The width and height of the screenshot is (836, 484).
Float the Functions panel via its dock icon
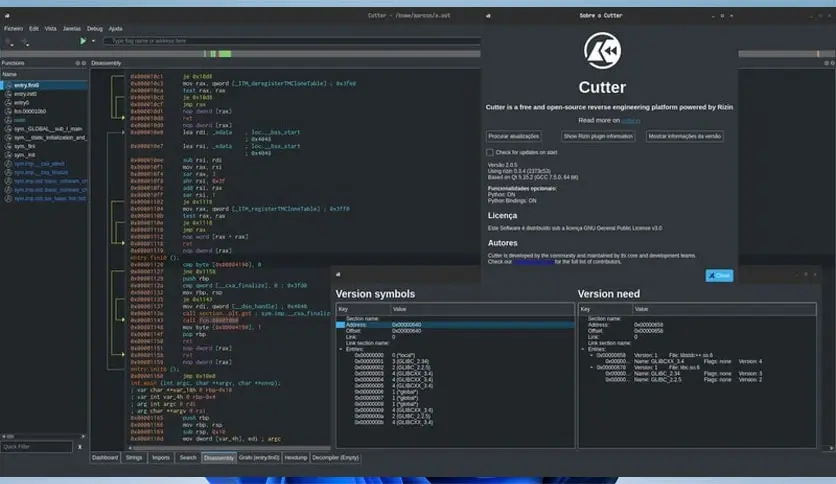pos(77,63)
